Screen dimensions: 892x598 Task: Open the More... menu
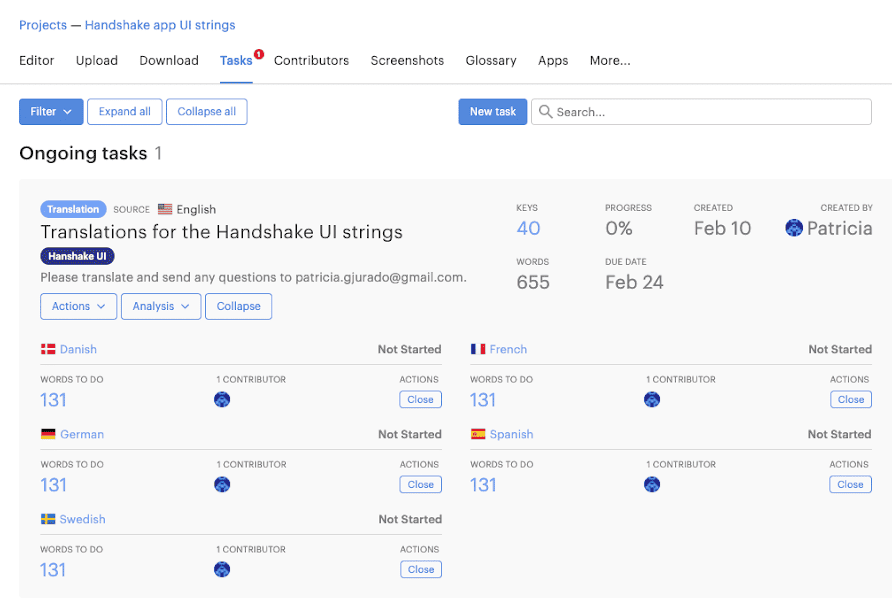(x=610, y=60)
